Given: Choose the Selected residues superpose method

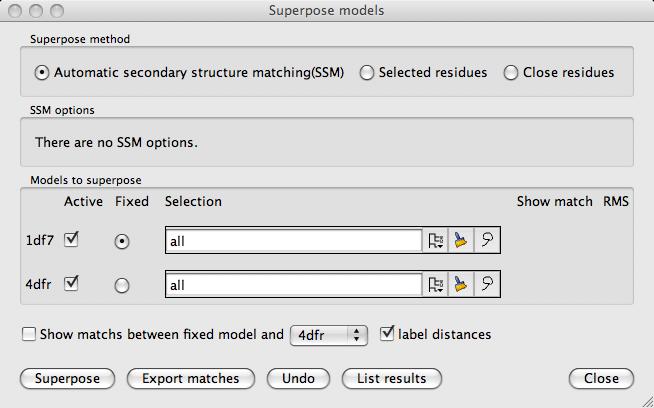Looking at the screenshot, I should pos(367,72).
